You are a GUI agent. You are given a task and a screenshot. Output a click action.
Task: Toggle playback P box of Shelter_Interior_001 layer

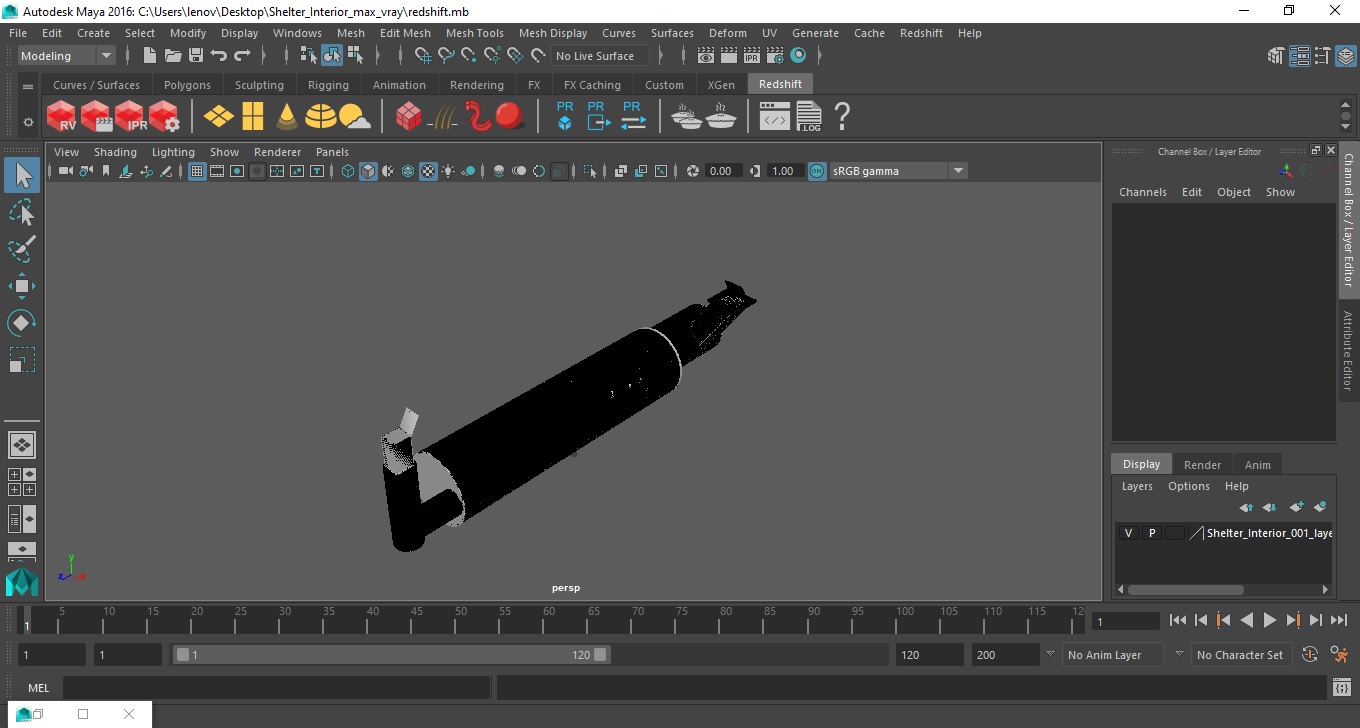(1151, 533)
